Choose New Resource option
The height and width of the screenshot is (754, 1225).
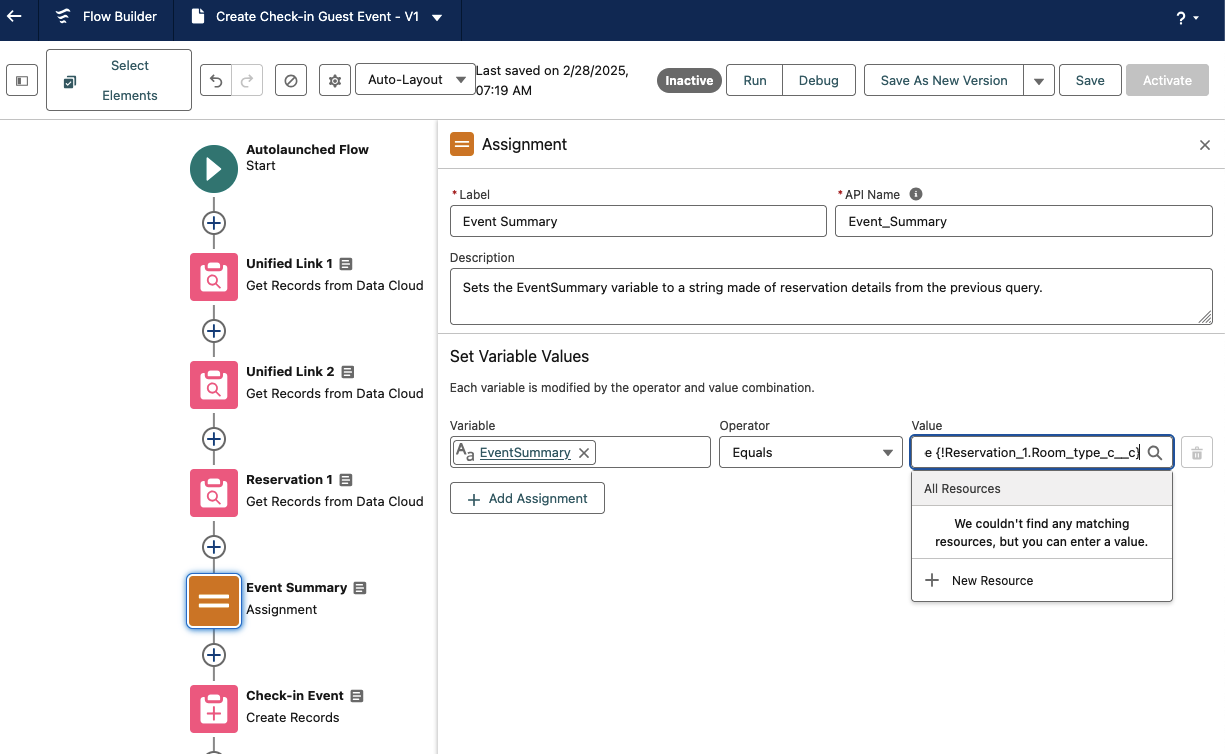(x=1042, y=581)
